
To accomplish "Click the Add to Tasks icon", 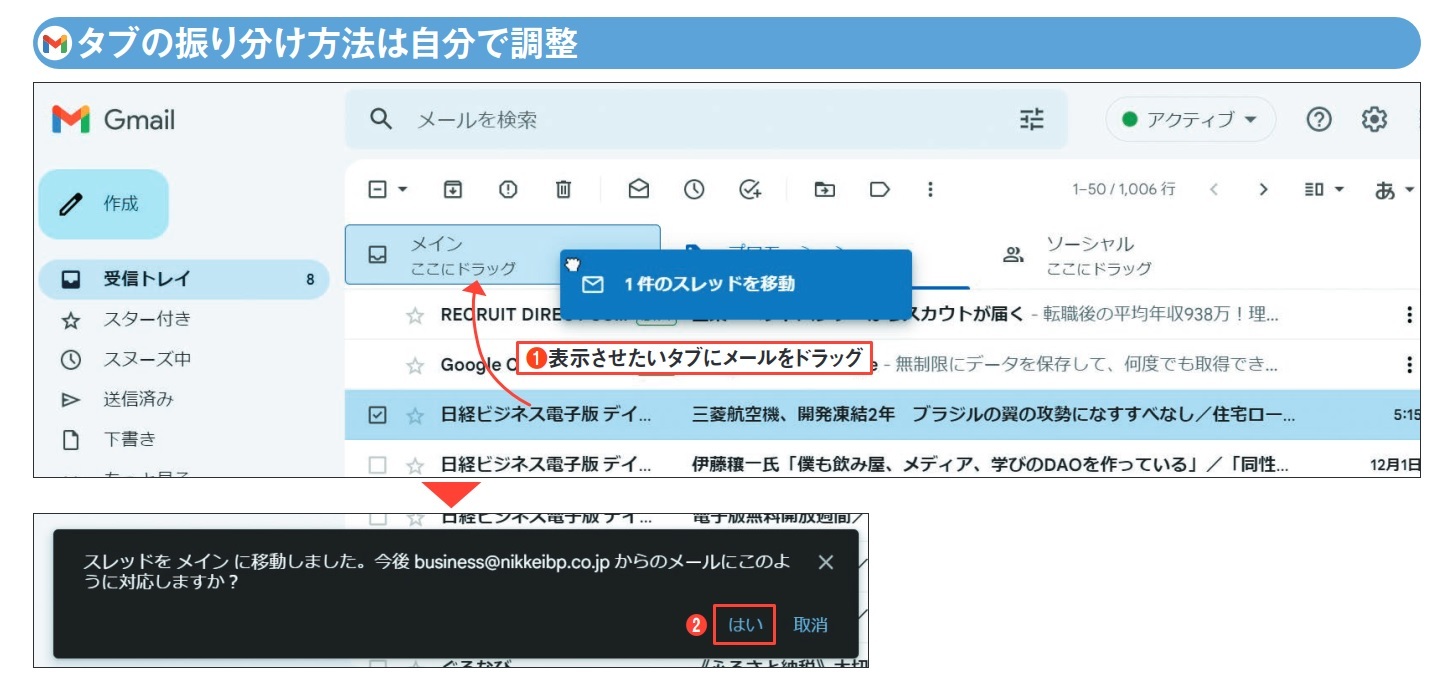I will (x=750, y=189).
